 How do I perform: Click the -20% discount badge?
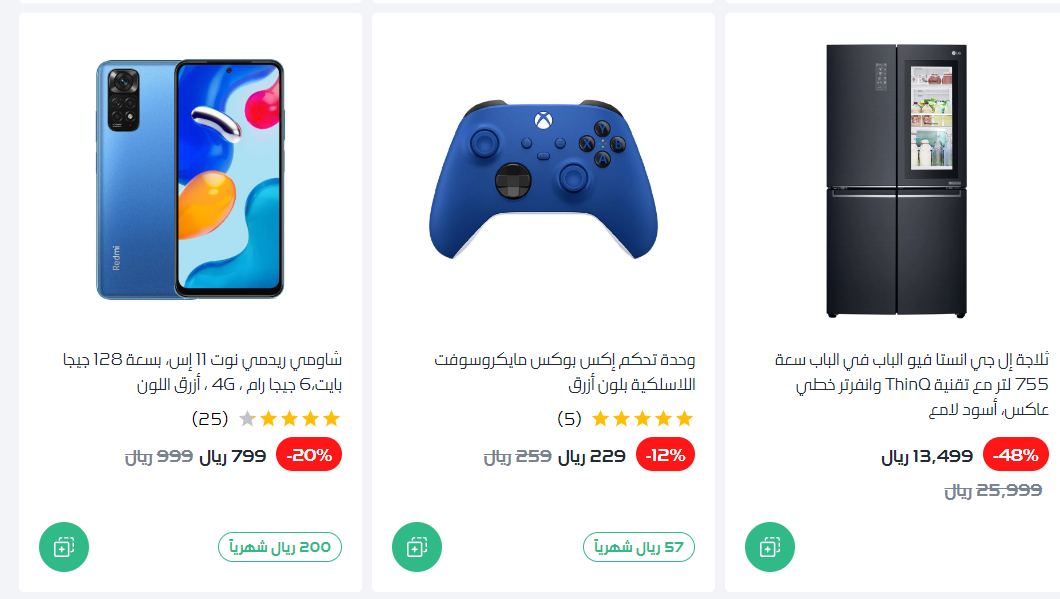(309, 455)
